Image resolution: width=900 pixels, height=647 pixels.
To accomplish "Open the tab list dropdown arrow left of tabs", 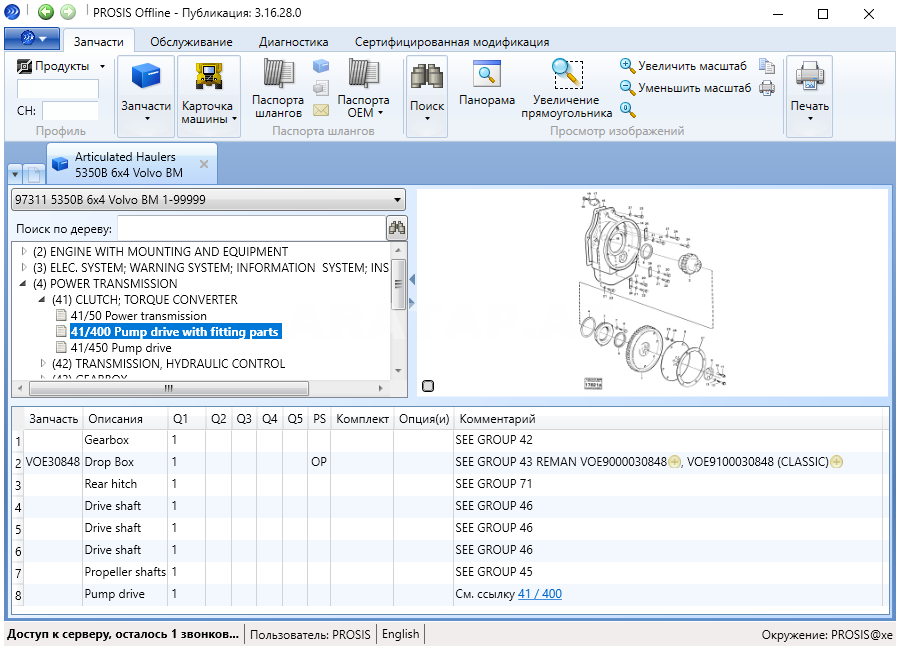I will (15, 173).
